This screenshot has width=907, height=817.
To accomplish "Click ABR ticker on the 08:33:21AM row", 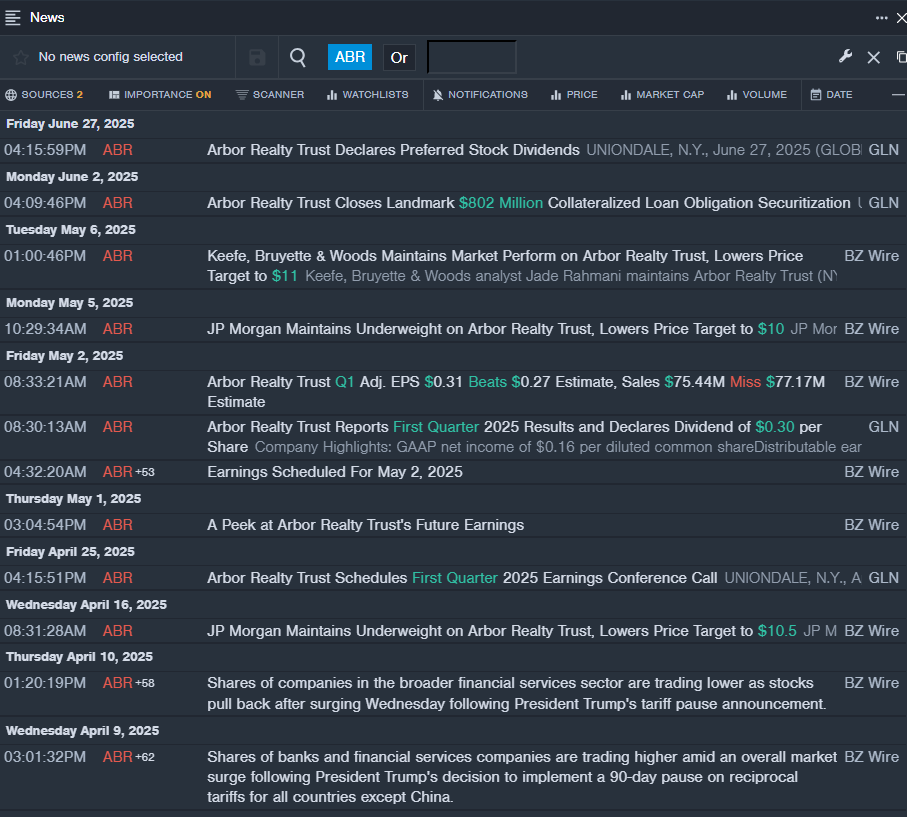I will pyautogui.click(x=117, y=382).
